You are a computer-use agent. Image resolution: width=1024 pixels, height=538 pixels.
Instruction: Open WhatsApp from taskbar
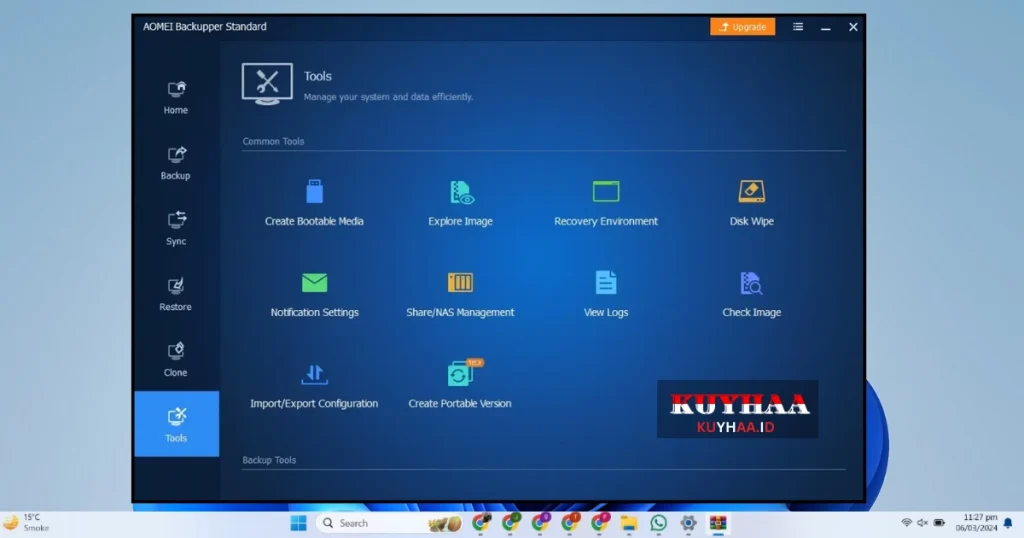pyautogui.click(x=658, y=523)
